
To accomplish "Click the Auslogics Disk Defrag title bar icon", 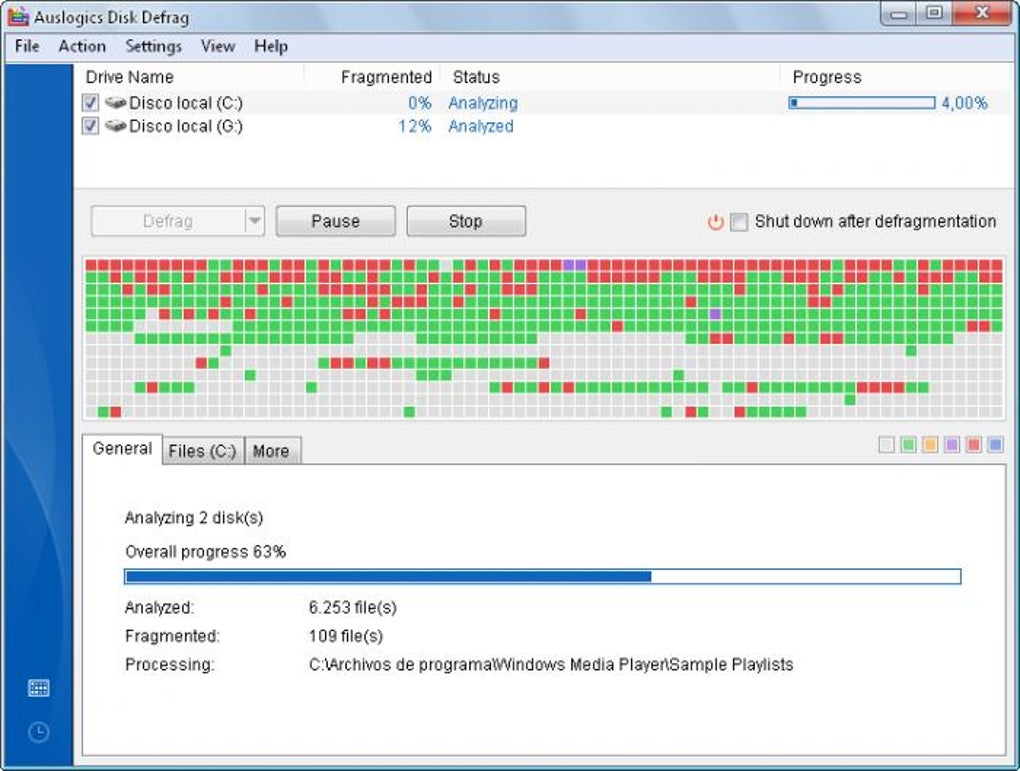I will pos(18,16).
